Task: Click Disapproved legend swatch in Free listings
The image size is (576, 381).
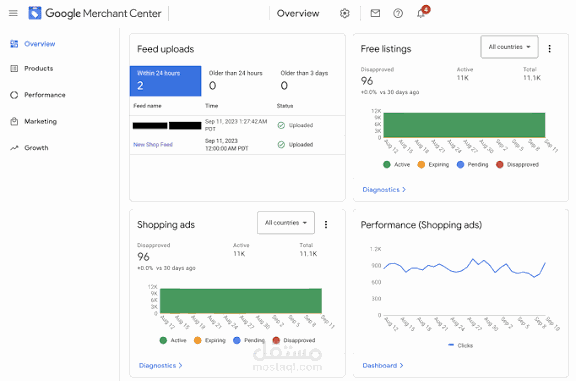Action: coord(500,165)
